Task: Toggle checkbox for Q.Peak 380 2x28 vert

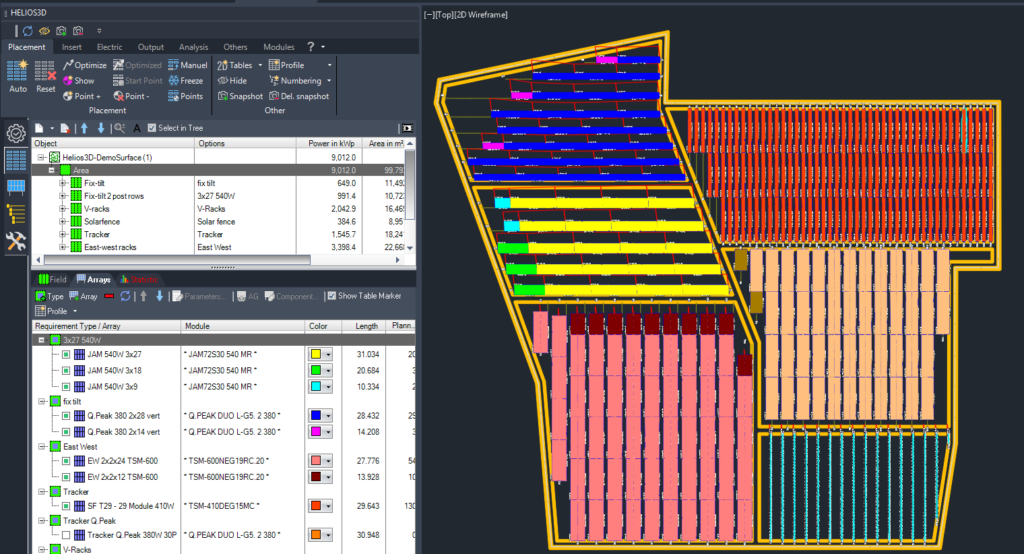Action: point(66,416)
